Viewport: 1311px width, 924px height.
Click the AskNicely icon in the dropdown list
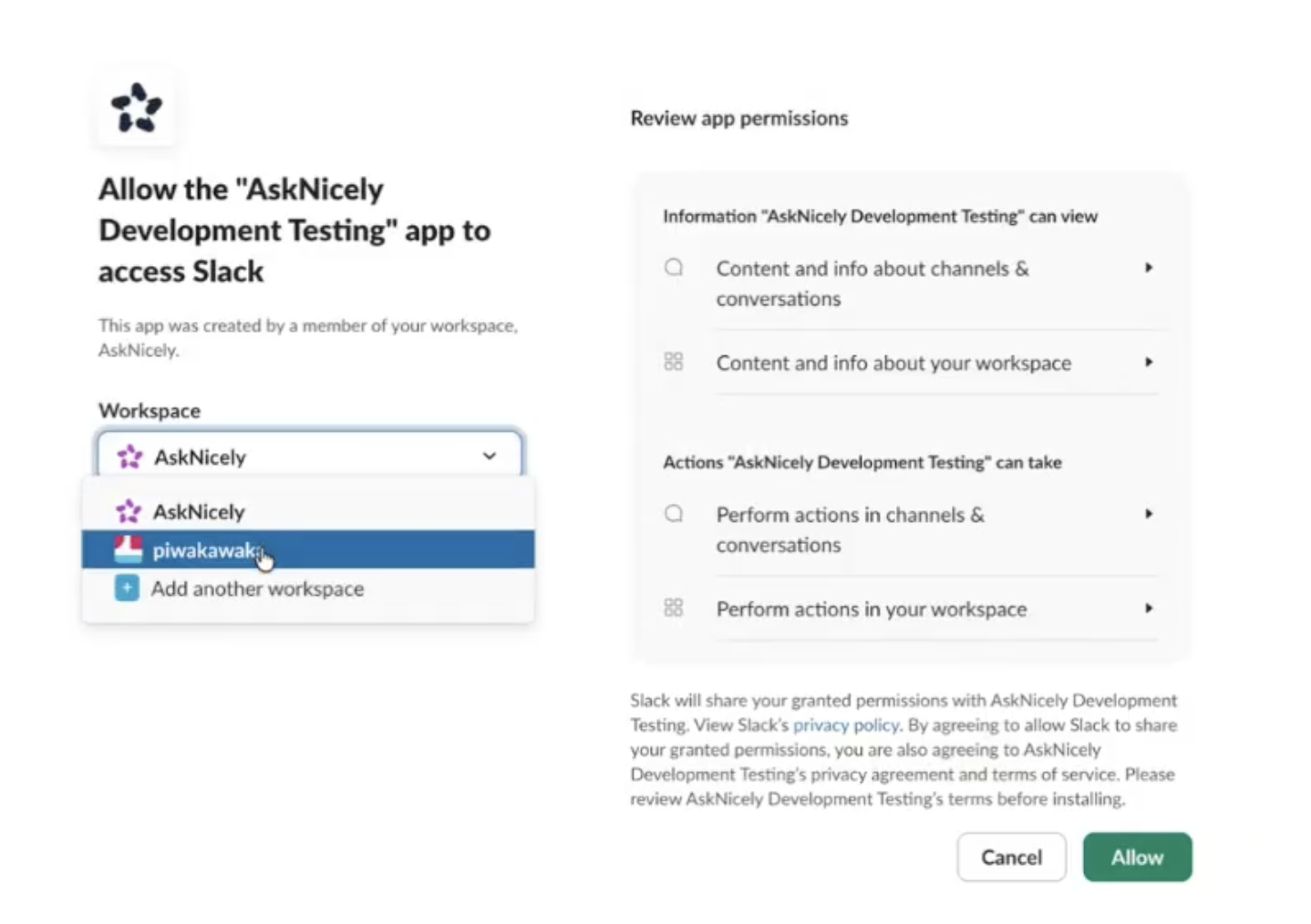(129, 511)
